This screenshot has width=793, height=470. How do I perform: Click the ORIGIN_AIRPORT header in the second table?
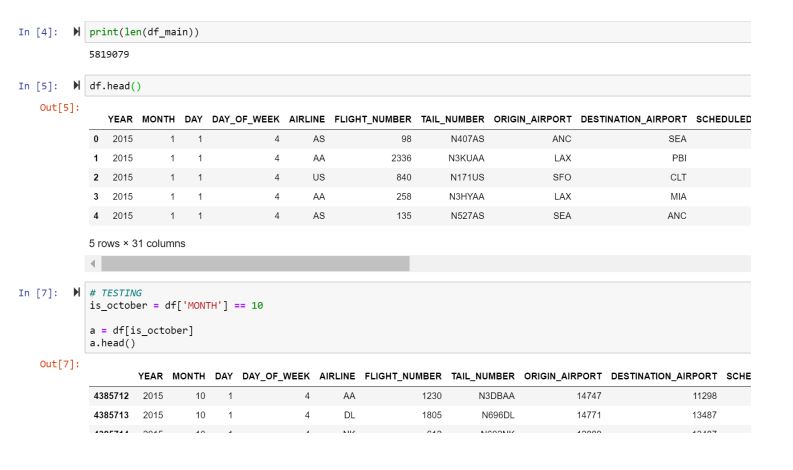tap(562, 376)
